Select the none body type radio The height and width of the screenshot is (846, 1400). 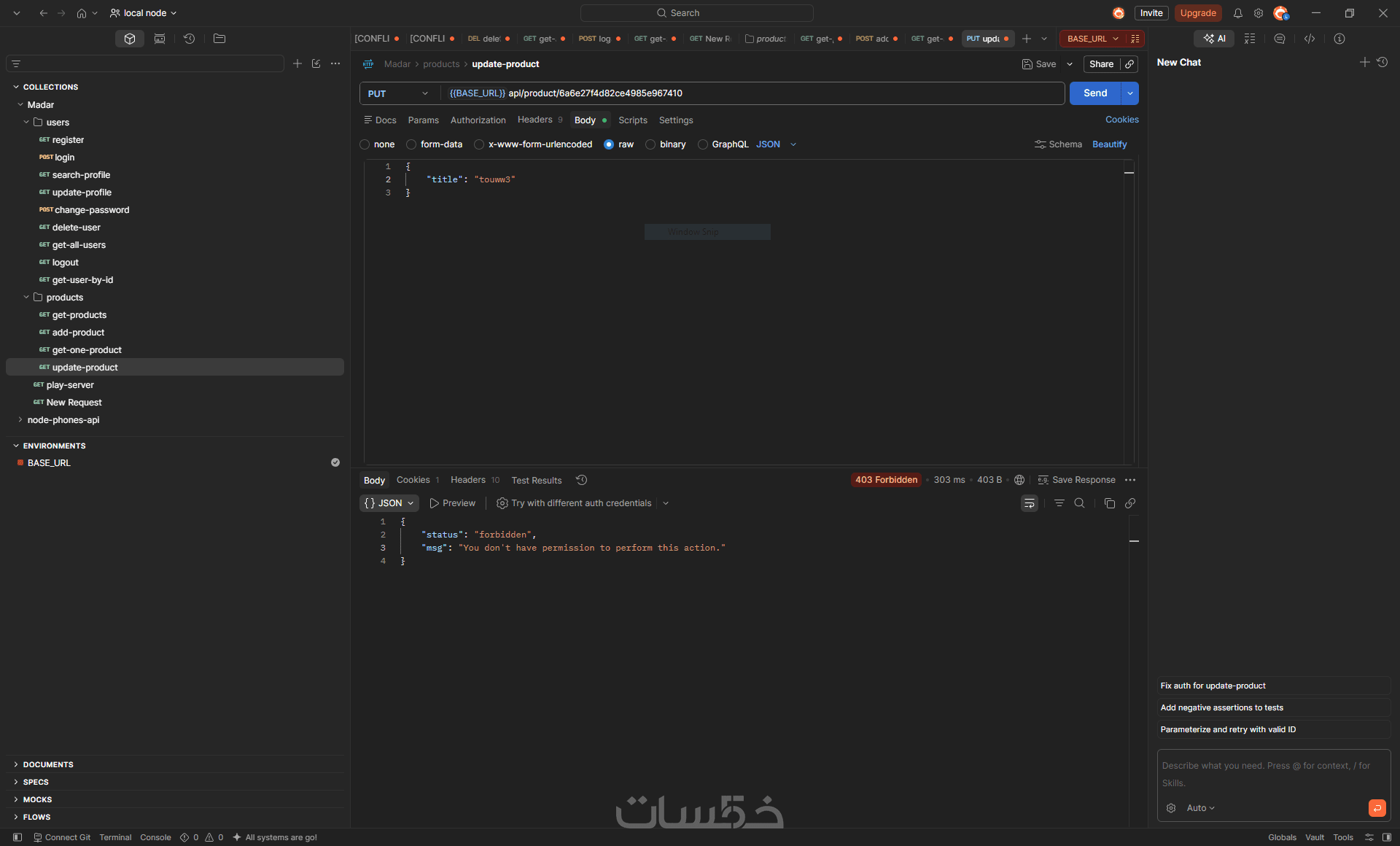pos(365,144)
